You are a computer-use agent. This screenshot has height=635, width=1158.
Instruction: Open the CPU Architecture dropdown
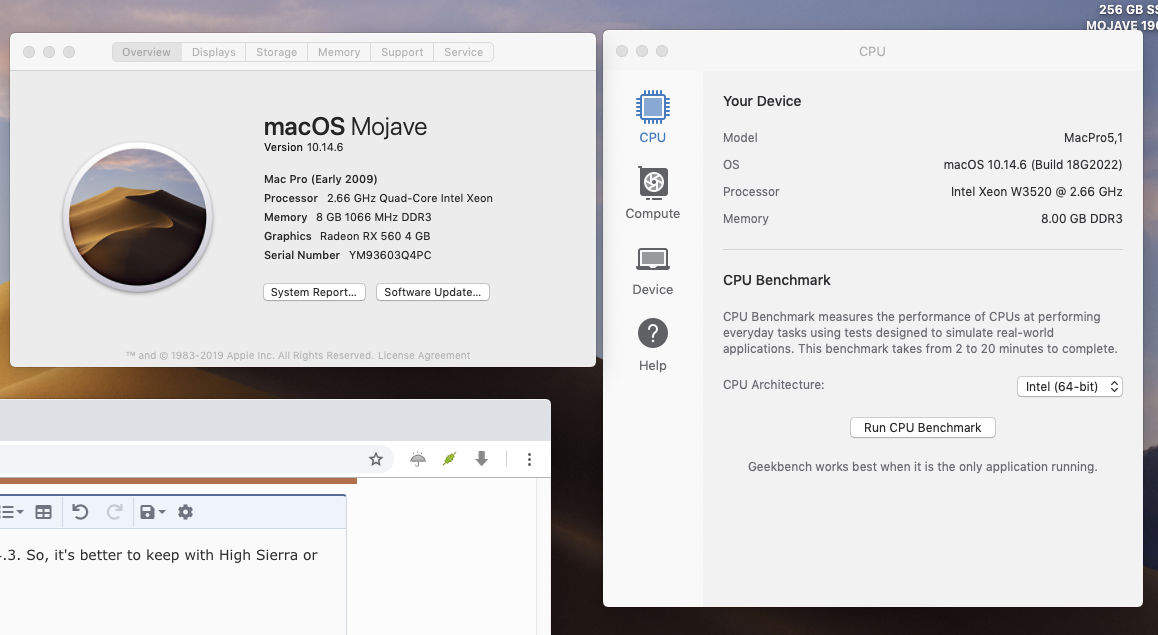[1069, 386]
